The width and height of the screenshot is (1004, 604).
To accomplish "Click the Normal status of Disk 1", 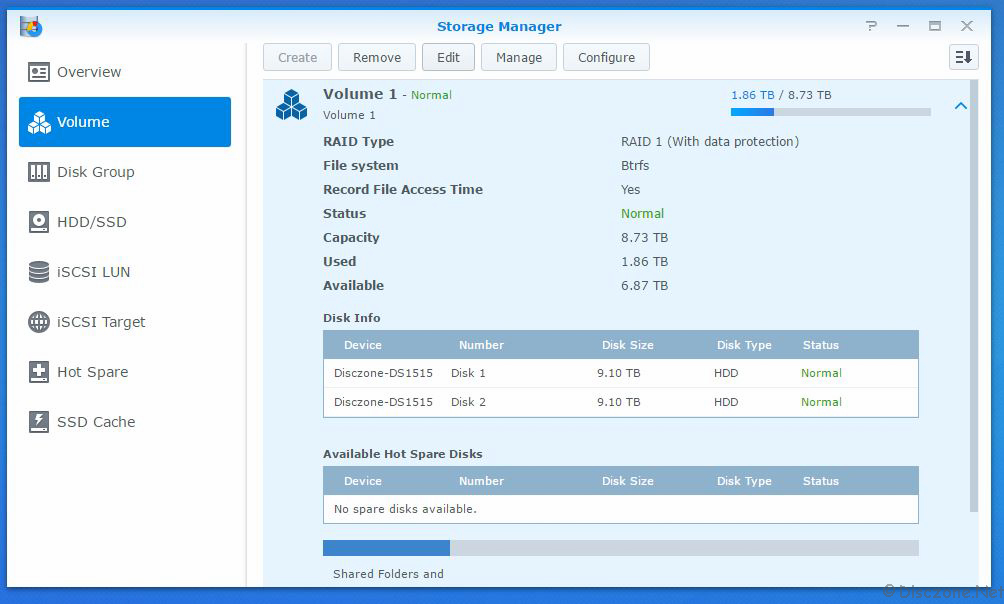I will coord(822,373).
